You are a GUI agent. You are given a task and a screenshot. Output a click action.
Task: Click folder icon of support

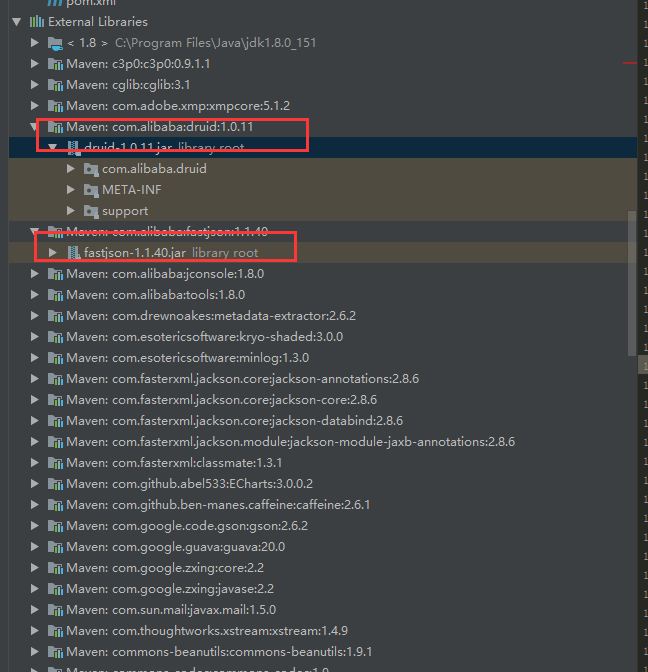click(91, 211)
